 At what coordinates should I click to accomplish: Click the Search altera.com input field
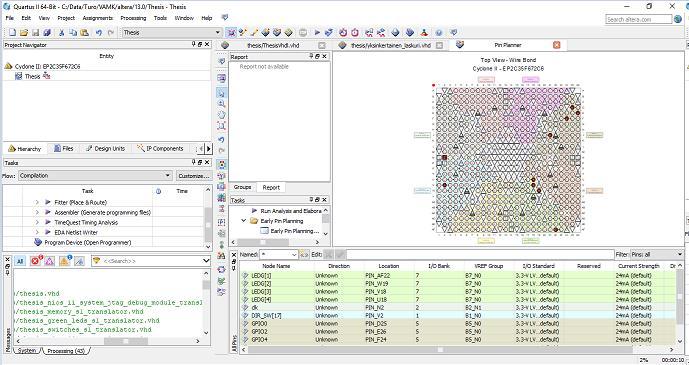pos(638,19)
